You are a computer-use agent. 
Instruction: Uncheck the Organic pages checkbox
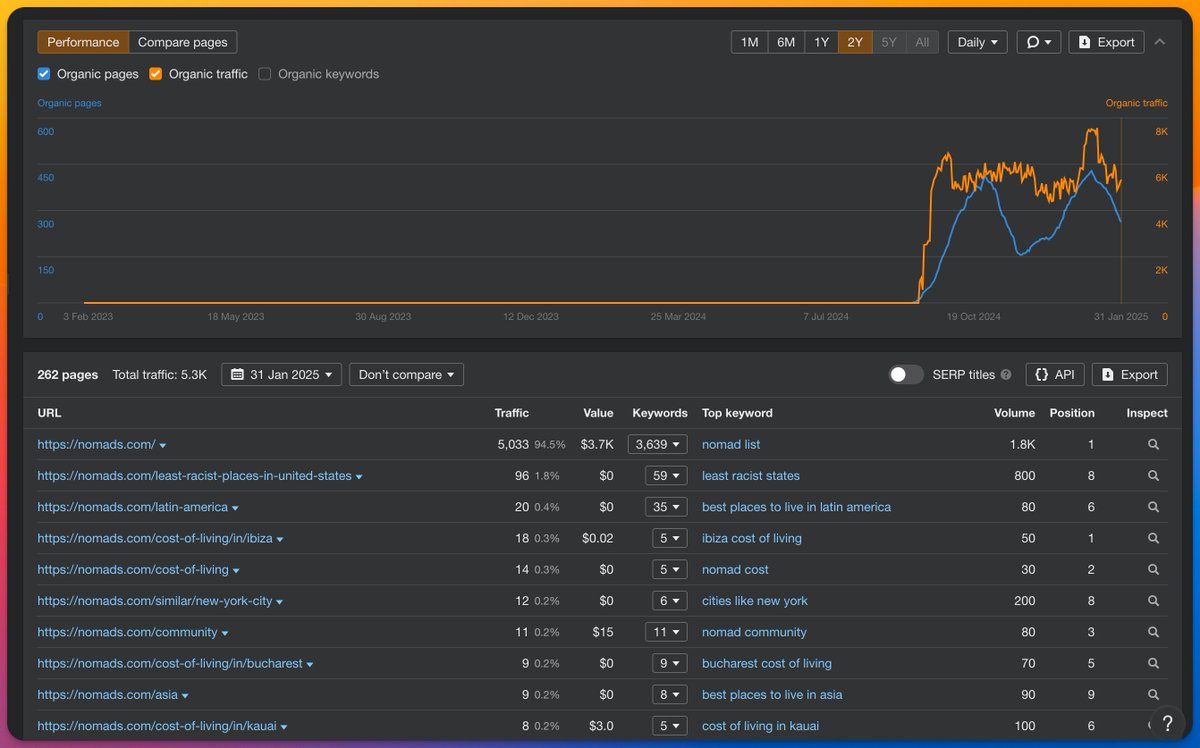[x=44, y=74]
